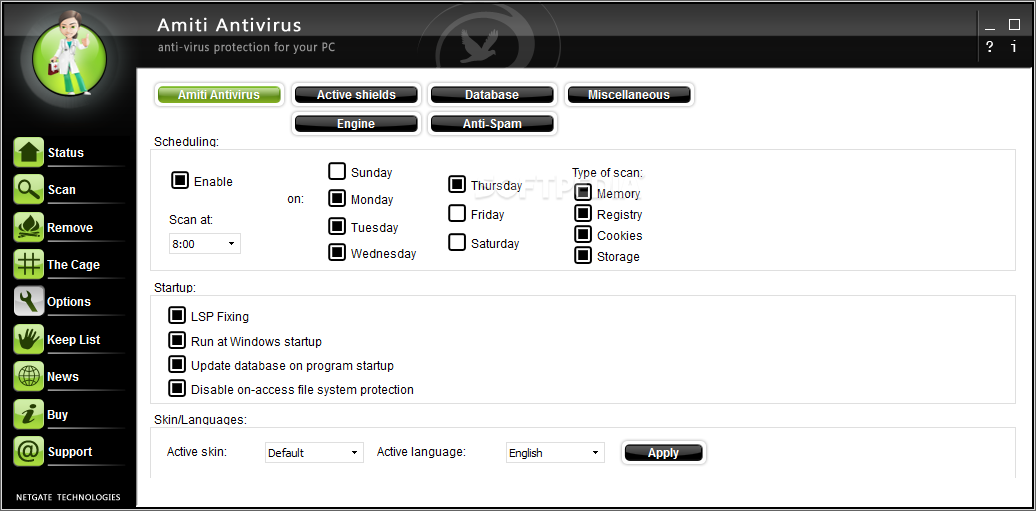
Task: Click the Apply button
Action: coord(663,453)
